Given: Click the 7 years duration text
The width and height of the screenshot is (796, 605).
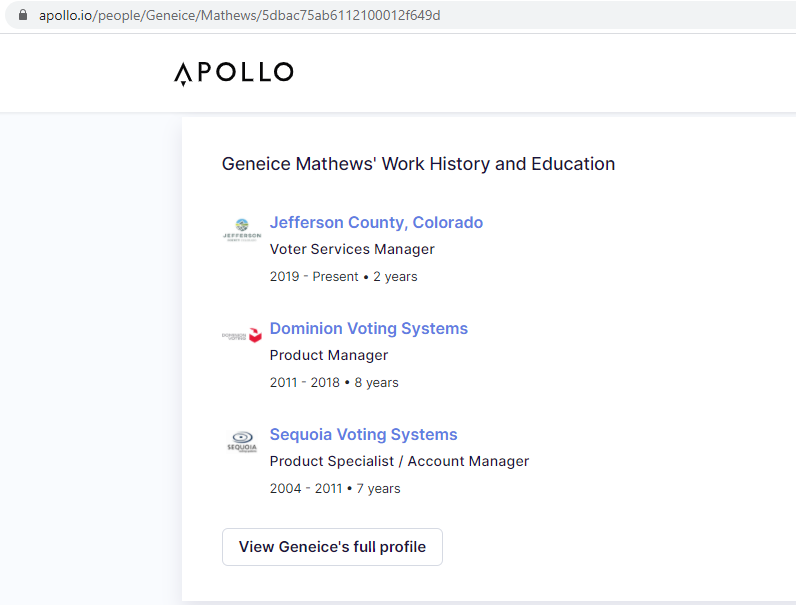Looking at the screenshot, I should 378,489.
